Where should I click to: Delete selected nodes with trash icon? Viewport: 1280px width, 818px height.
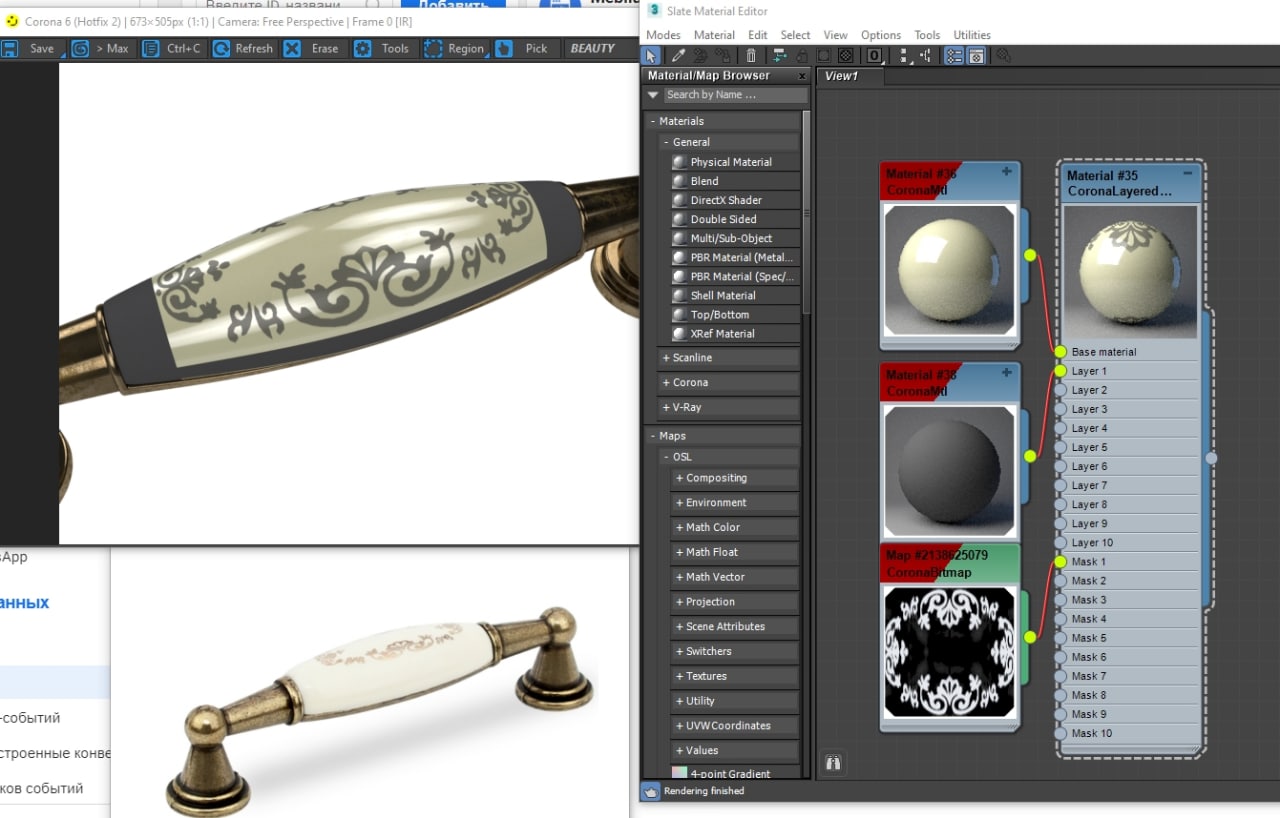(751, 56)
